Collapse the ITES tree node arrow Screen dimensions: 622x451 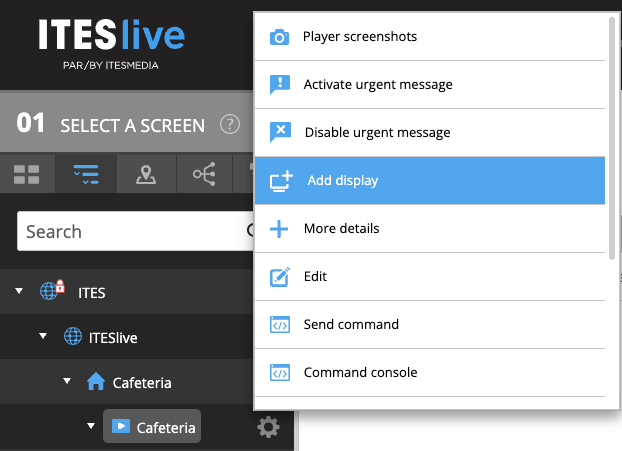click(20, 292)
